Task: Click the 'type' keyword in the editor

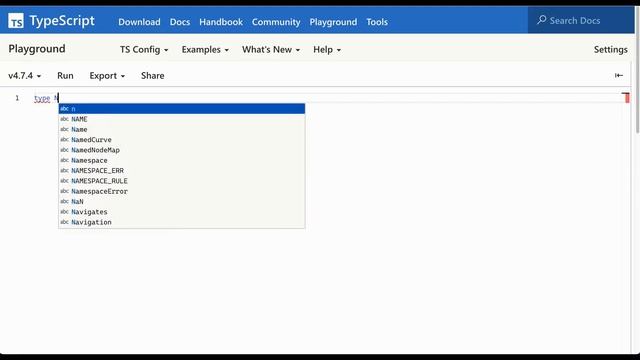Action: [42, 98]
